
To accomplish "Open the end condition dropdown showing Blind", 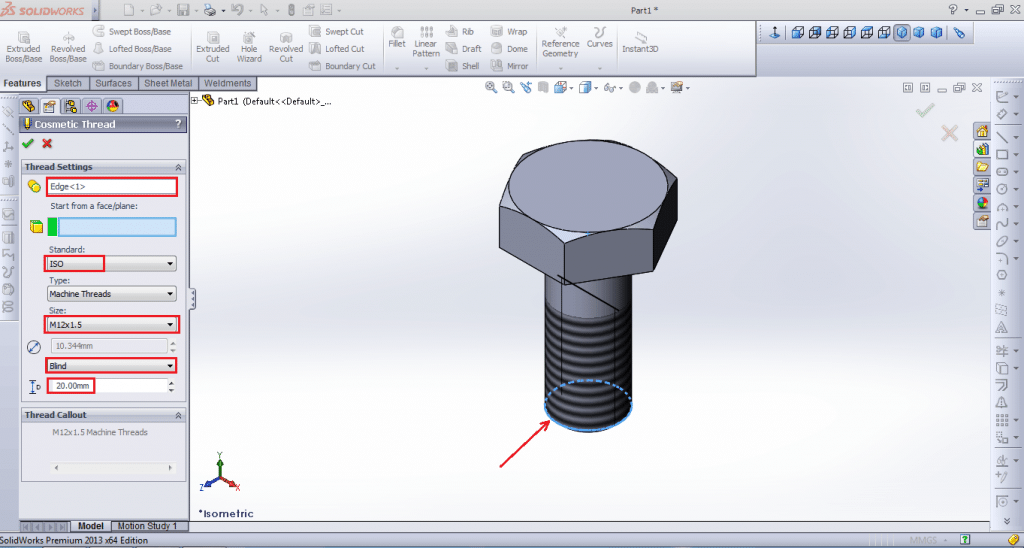I will [112, 366].
